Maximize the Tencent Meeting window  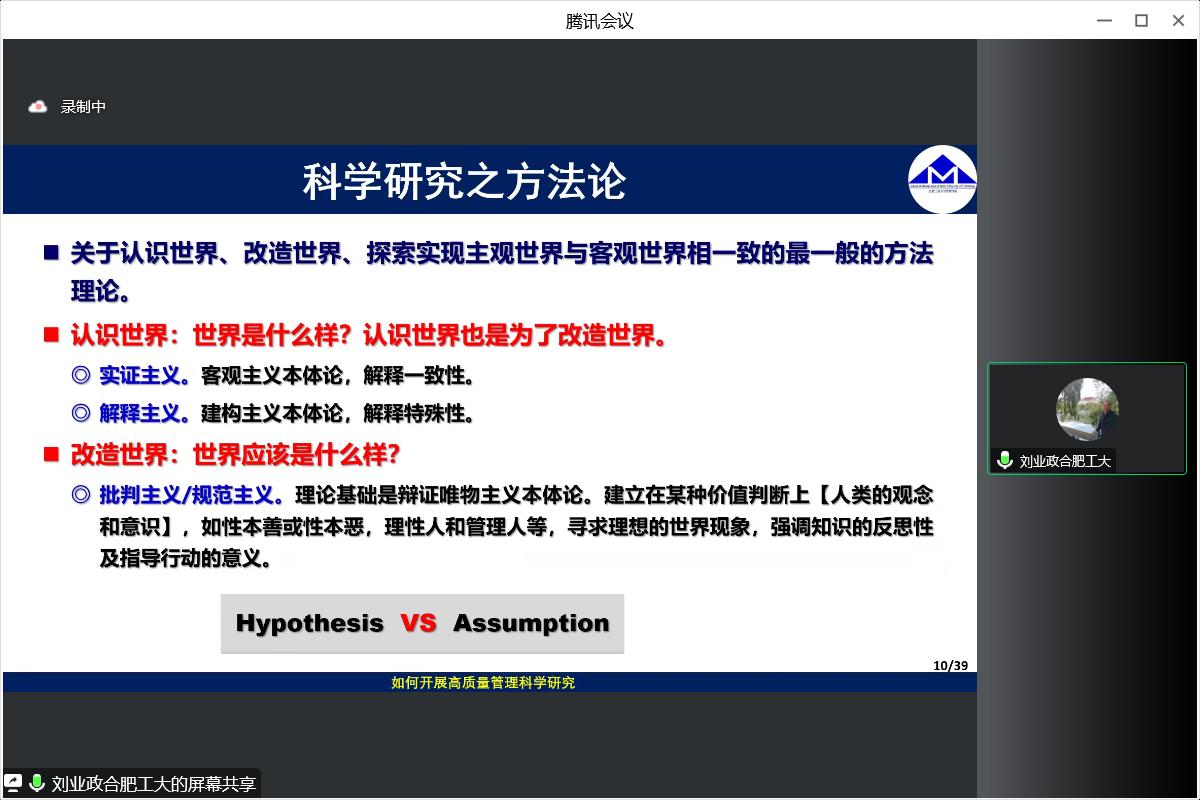coord(1141,21)
